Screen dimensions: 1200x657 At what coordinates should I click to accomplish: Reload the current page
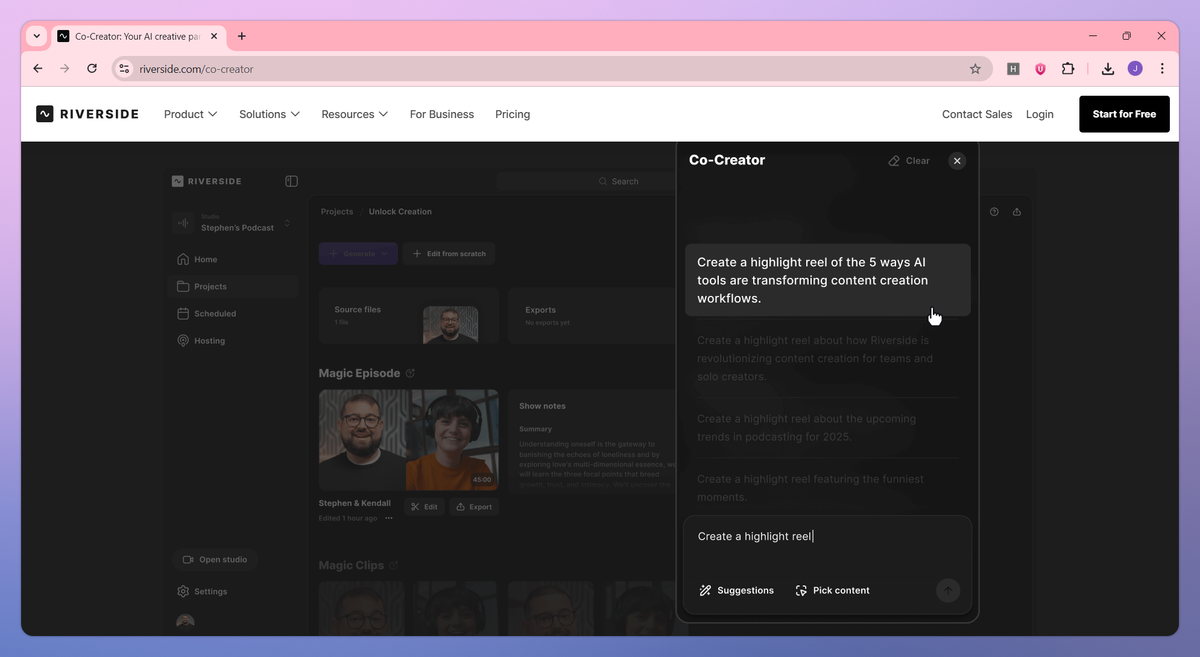coord(92,69)
